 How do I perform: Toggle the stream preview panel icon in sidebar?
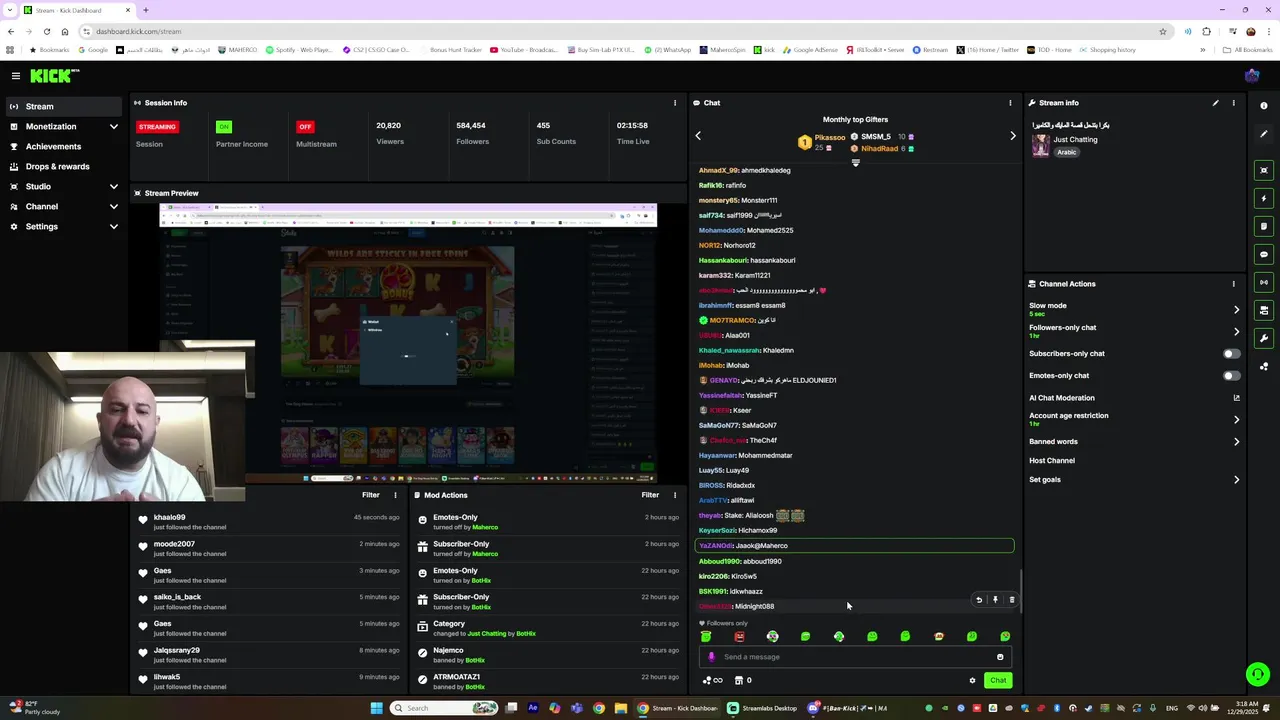click(1264, 170)
